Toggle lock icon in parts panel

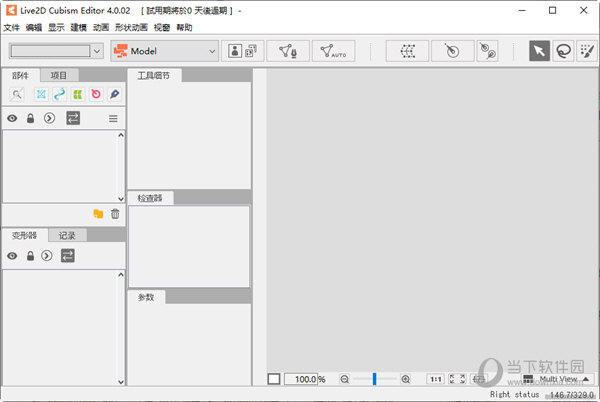[30, 118]
